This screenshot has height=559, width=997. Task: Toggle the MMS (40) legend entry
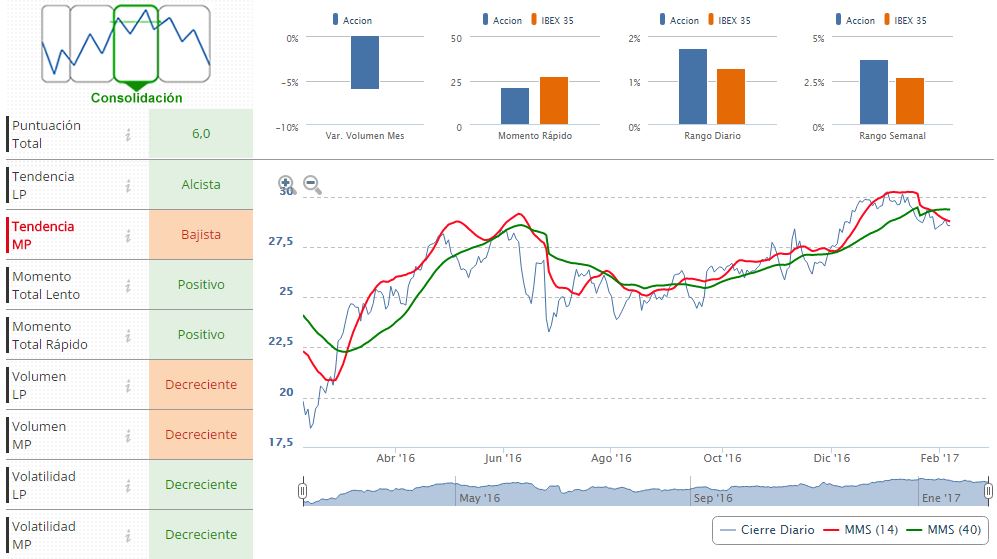[x=944, y=530]
